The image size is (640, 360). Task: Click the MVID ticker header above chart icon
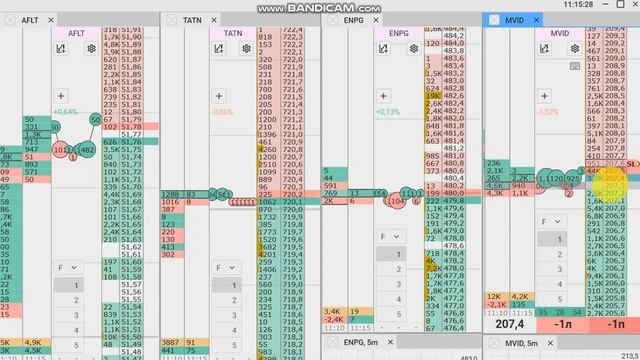[560, 33]
